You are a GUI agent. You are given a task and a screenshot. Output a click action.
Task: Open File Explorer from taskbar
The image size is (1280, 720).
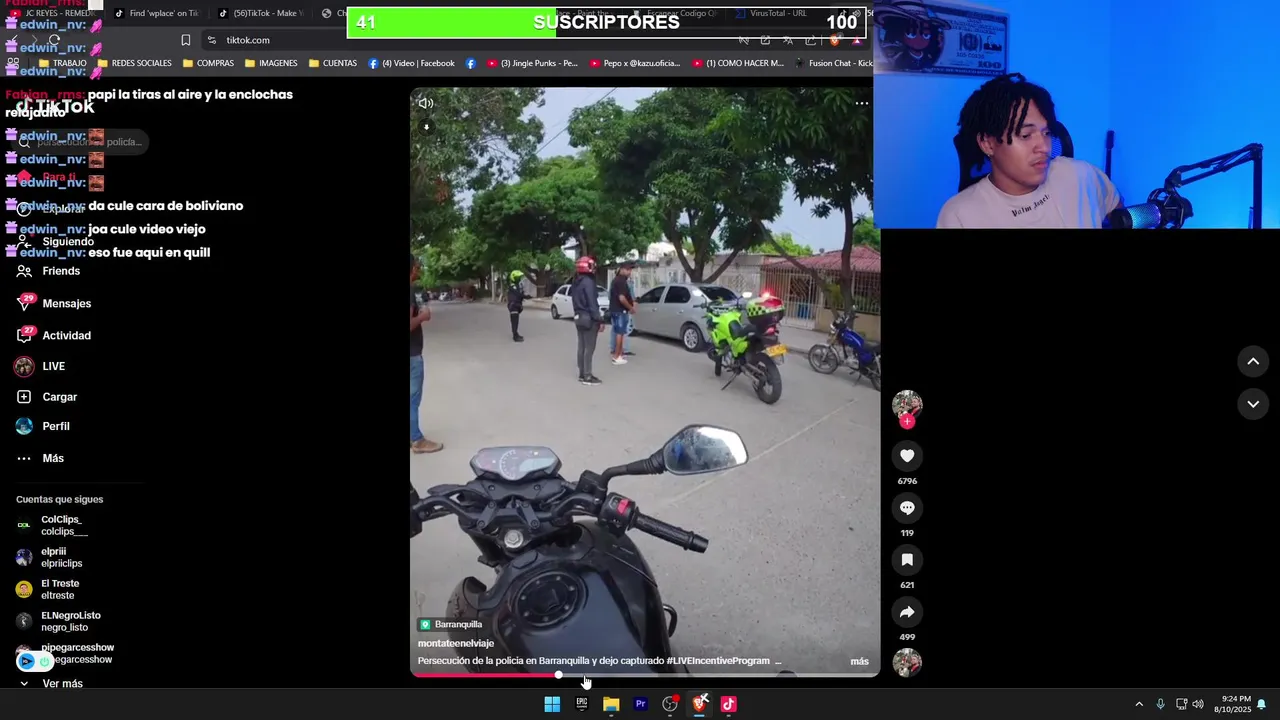pos(611,704)
